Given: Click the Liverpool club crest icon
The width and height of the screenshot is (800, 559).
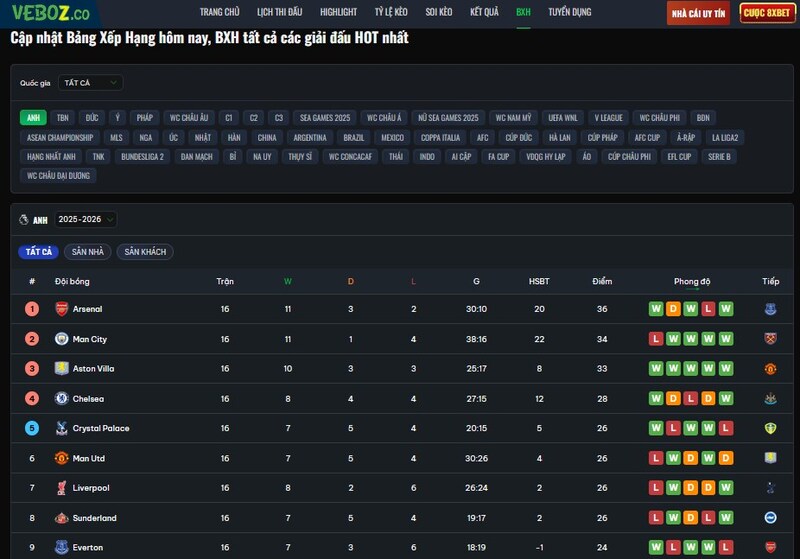Looking at the screenshot, I should coord(61,488).
